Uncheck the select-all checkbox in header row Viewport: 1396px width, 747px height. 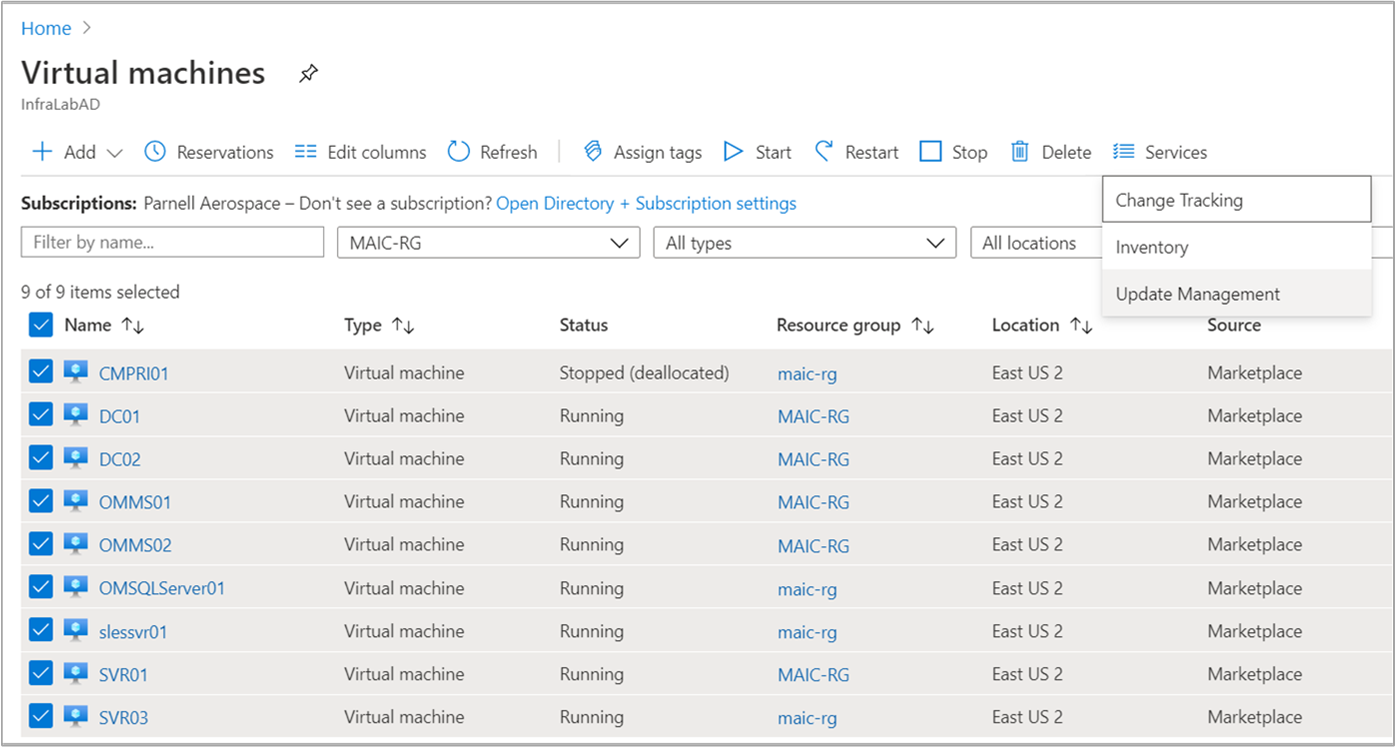(41, 325)
